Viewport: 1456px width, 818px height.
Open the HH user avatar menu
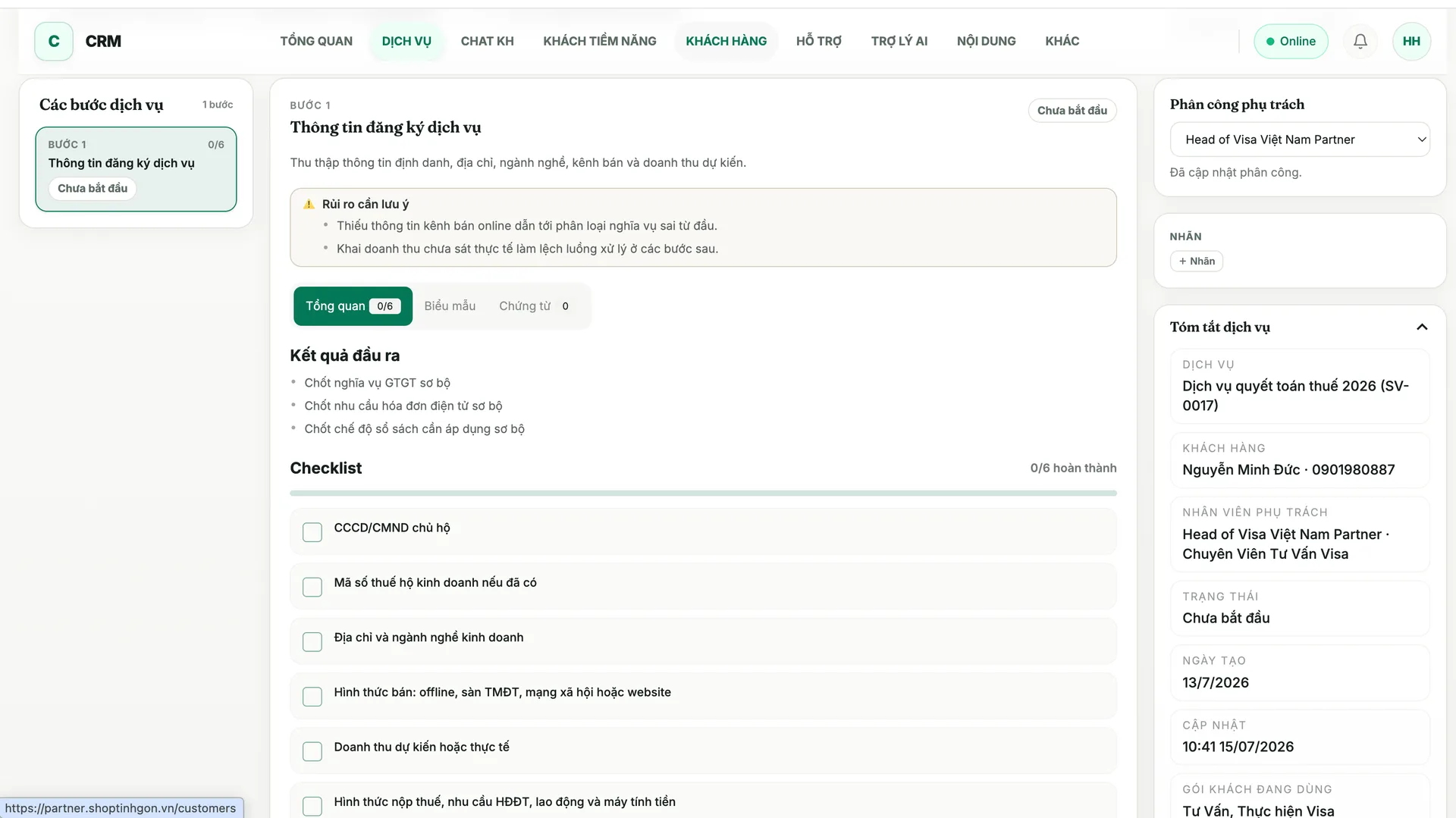tap(1411, 41)
